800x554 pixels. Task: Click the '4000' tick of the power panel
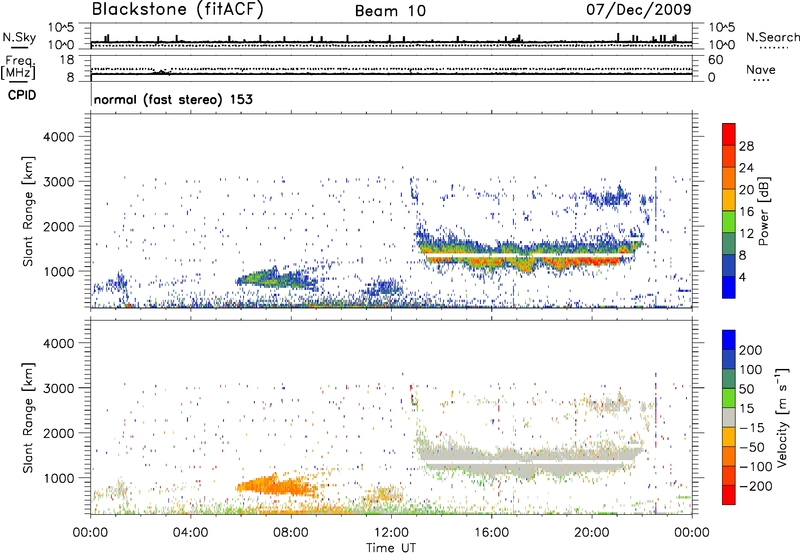click(x=58, y=137)
